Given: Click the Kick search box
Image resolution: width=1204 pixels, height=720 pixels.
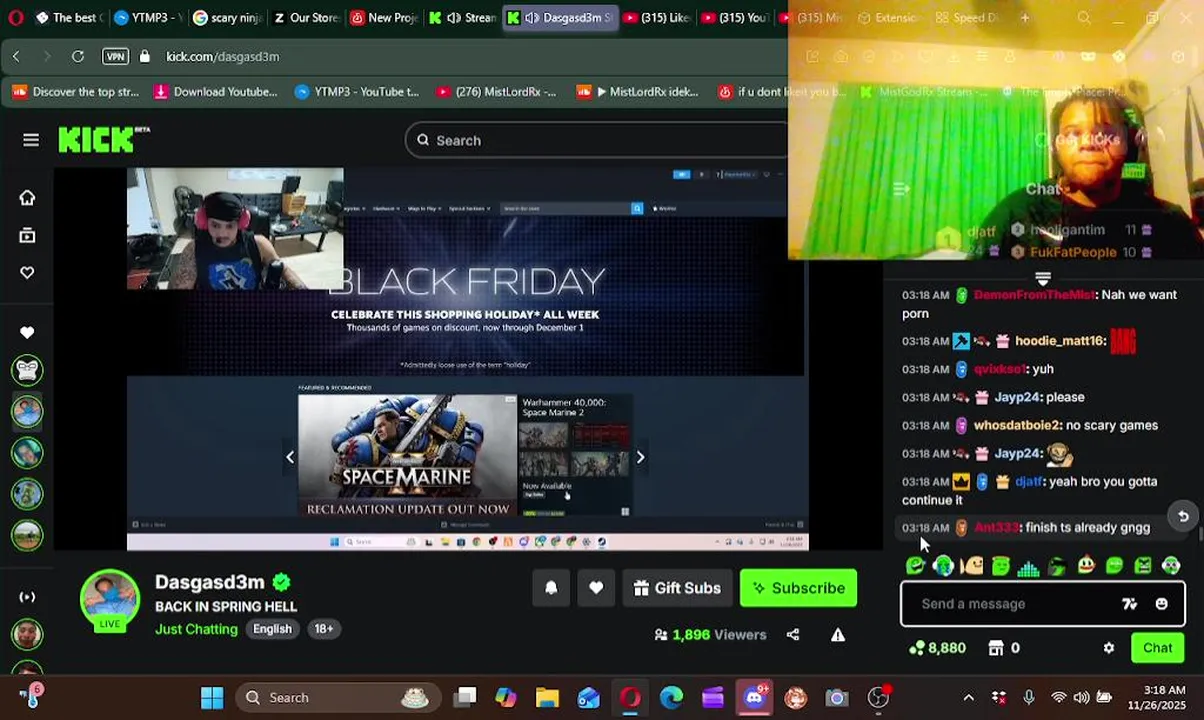Looking at the screenshot, I should coord(597,140).
